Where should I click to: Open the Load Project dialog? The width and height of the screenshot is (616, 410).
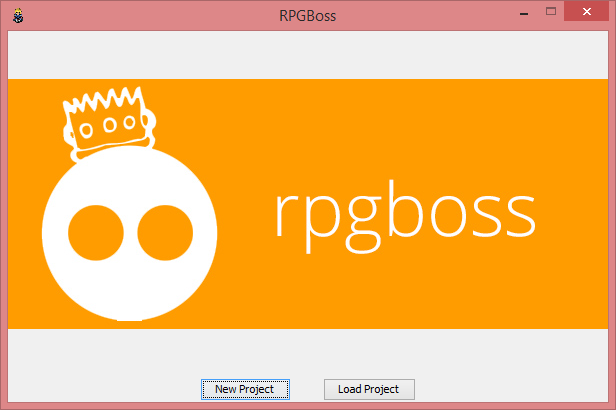pos(369,389)
